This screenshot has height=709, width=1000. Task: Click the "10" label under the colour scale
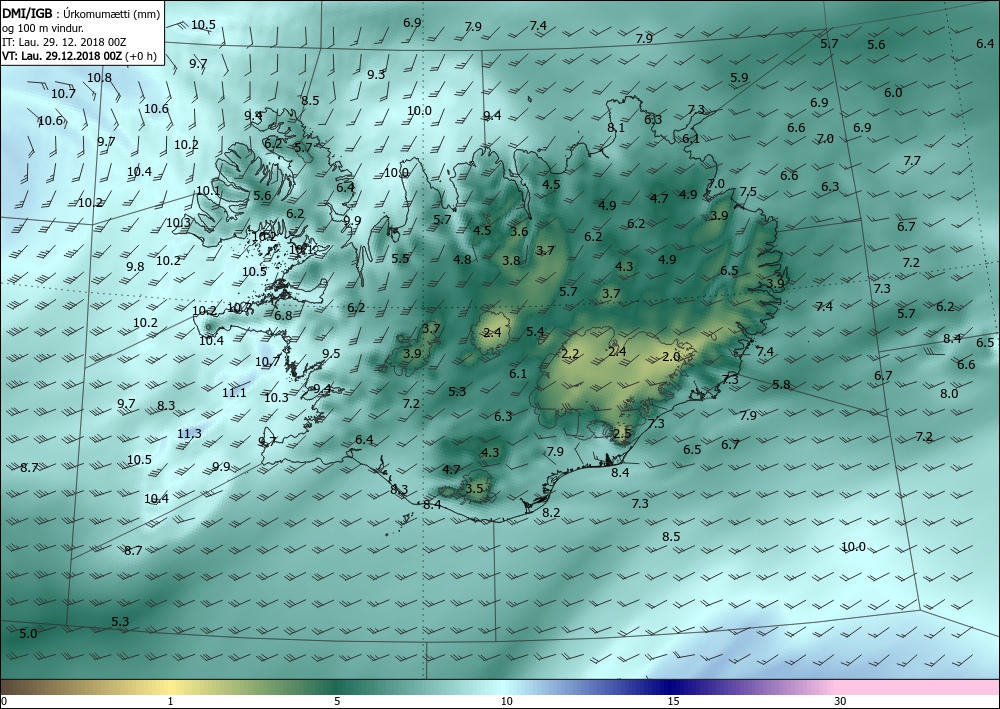coord(506,701)
